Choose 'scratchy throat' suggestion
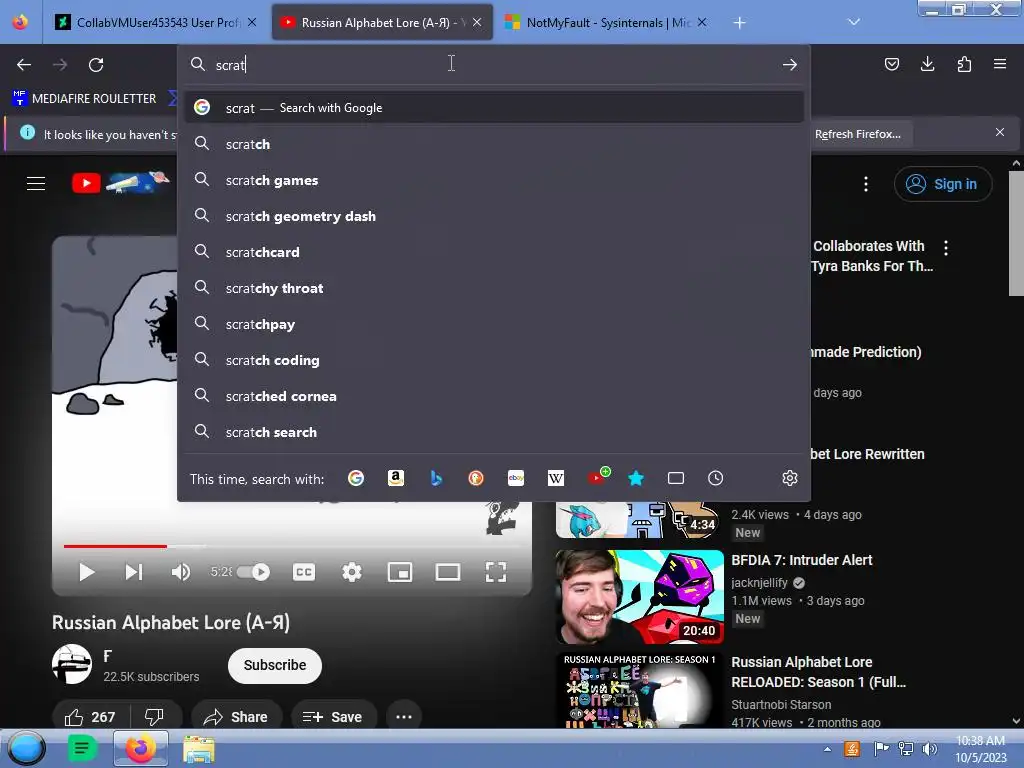 [x=494, y=288]
